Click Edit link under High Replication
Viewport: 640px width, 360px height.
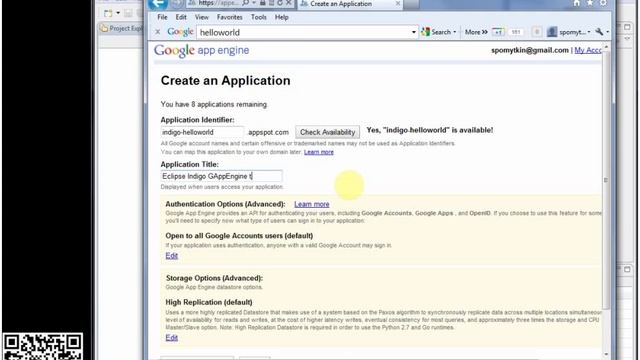tap(171, 338)
